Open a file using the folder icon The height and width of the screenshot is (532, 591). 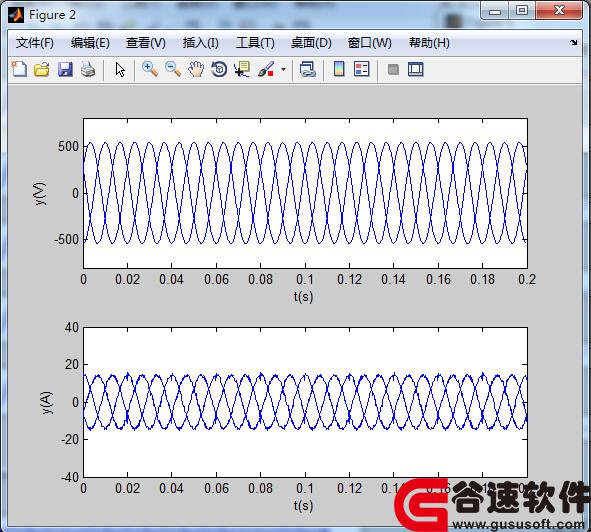click(x=41, y=69)
